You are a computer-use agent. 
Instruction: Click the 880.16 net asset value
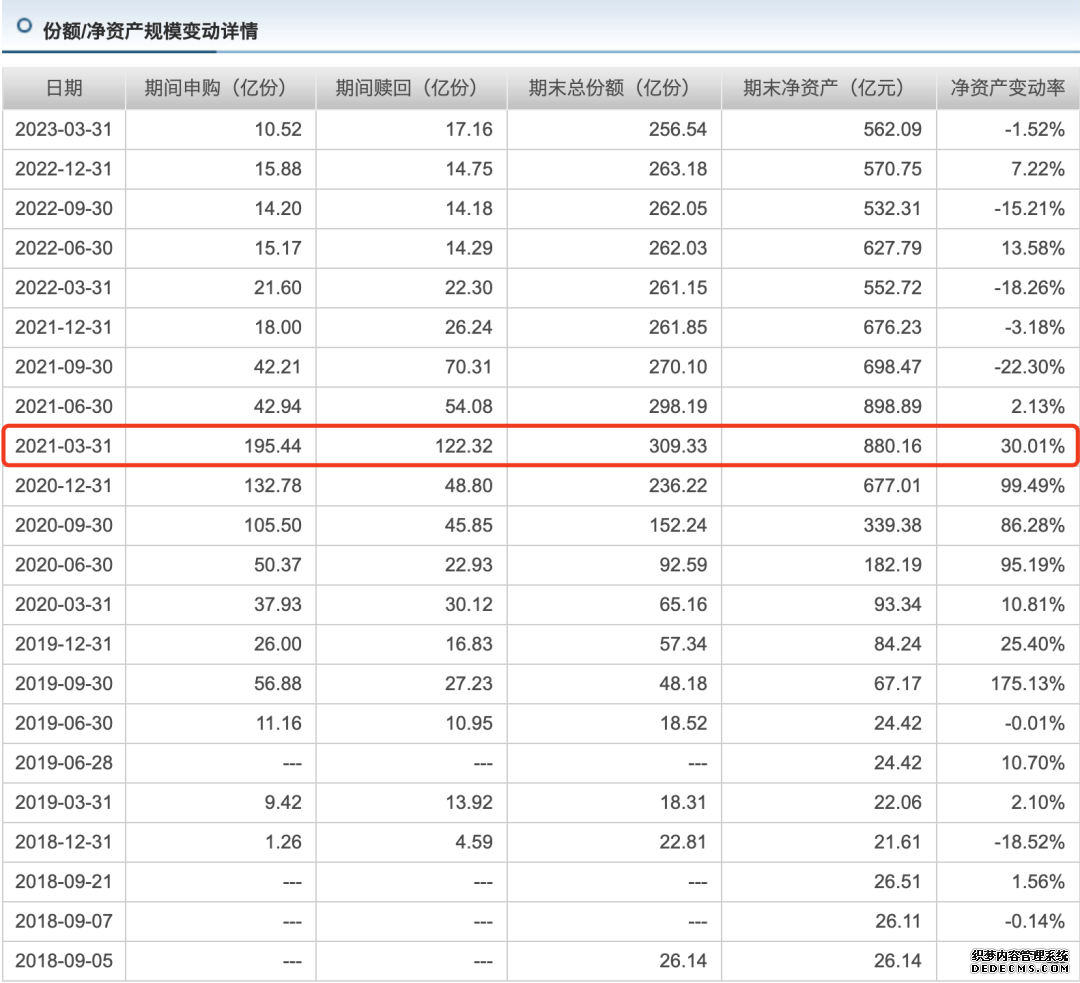(894, 446)
